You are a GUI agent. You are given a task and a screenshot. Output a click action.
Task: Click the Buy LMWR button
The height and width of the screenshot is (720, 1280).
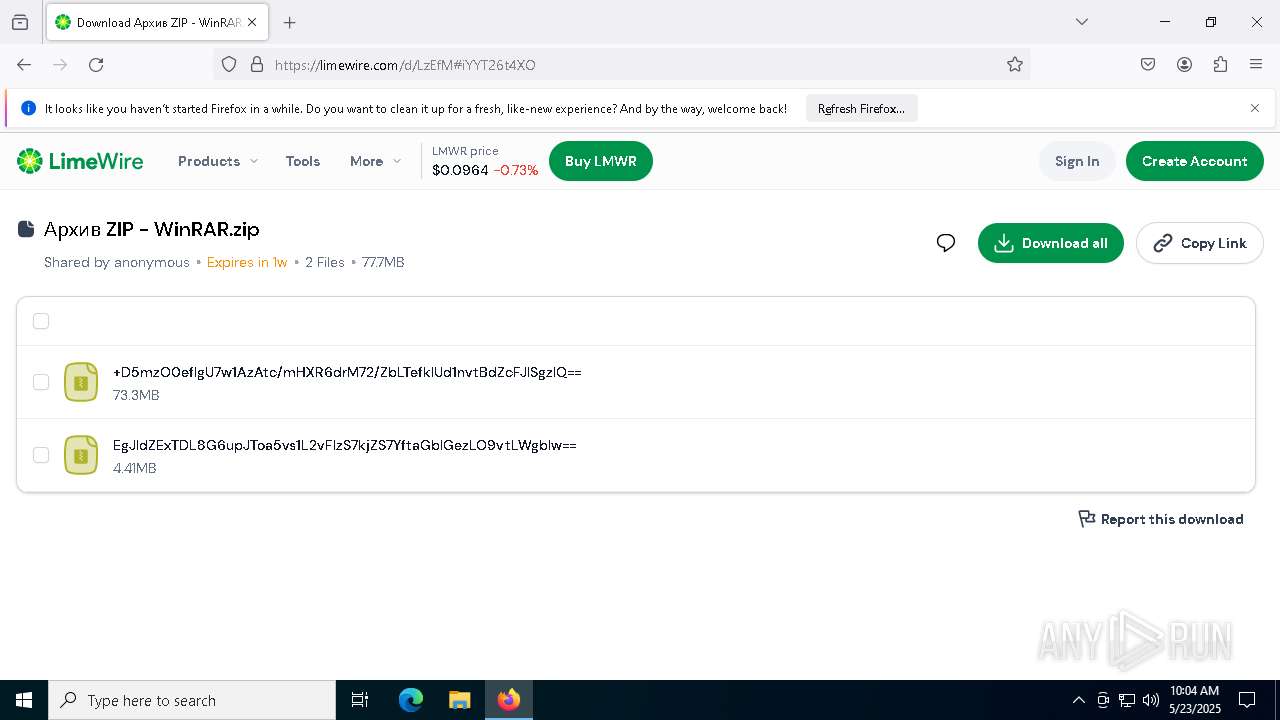pos(601,161)
